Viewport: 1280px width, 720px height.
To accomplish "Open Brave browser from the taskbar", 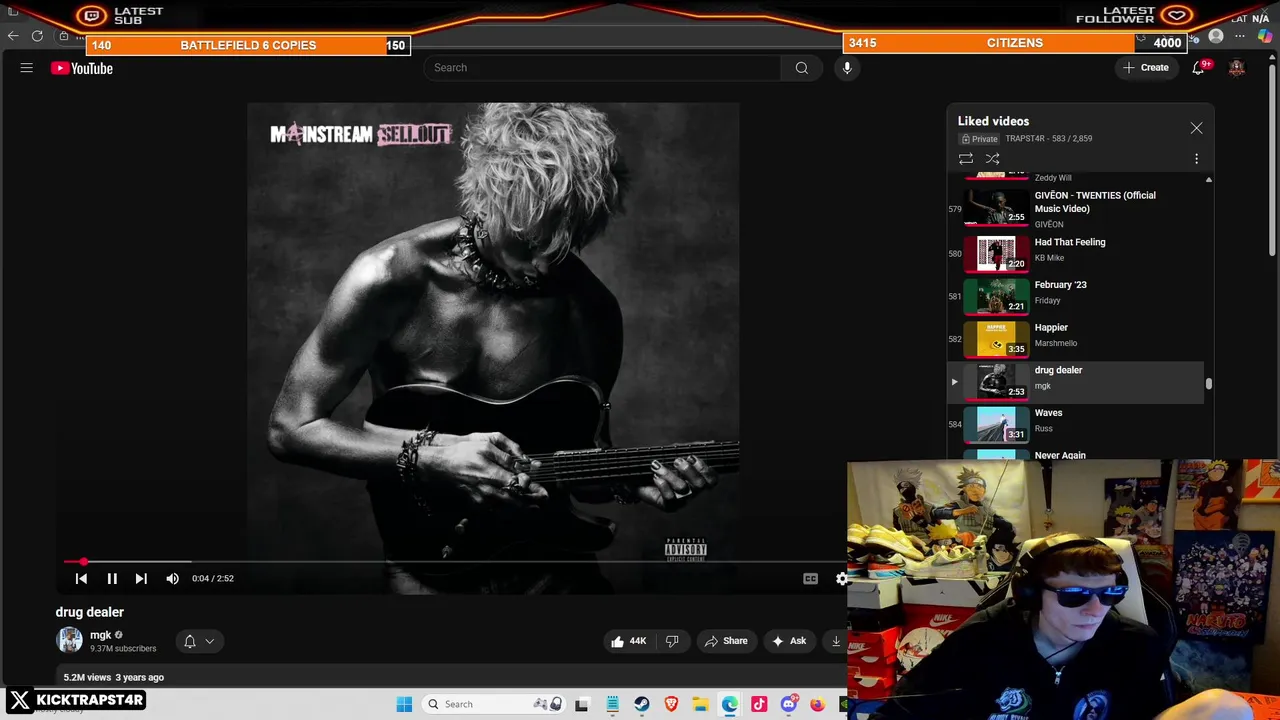I will [x=671, y=704].
